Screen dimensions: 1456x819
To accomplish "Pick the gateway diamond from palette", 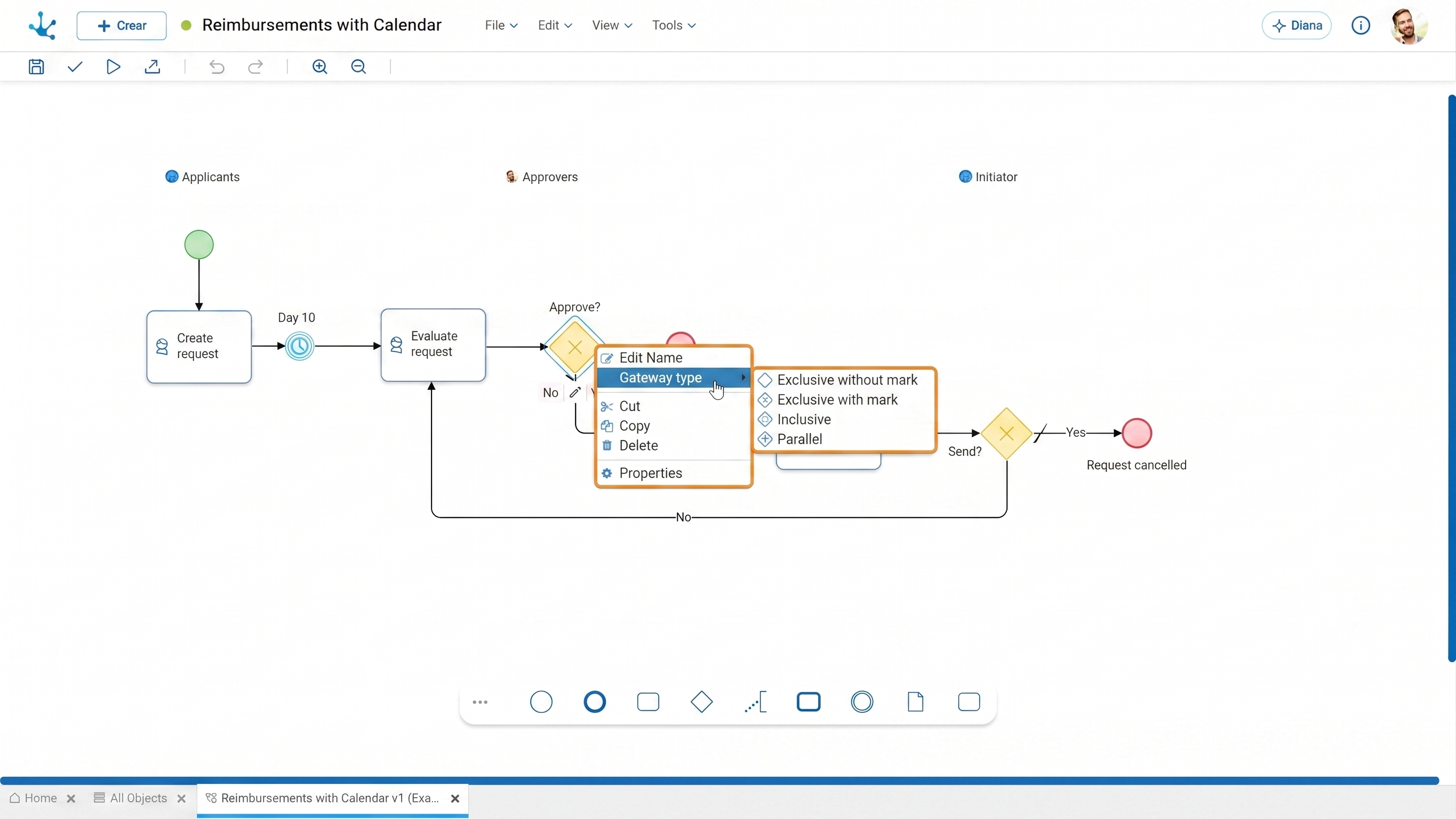I will pos(701,702).
